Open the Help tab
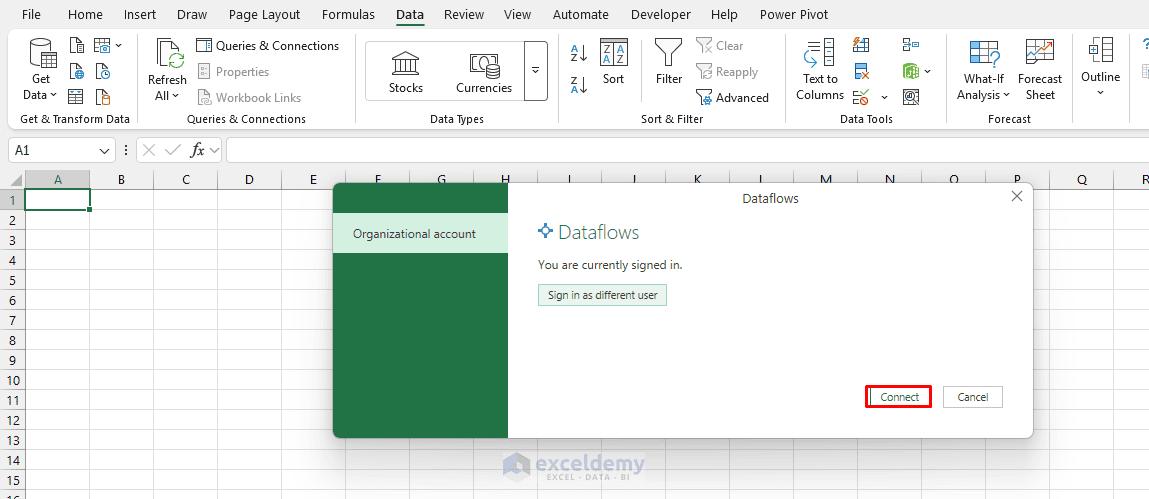 [724, 15]
